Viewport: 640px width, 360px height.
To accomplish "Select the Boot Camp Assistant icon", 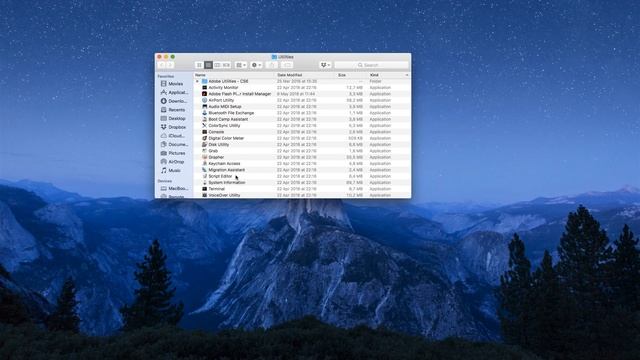I will coord(204,119).
